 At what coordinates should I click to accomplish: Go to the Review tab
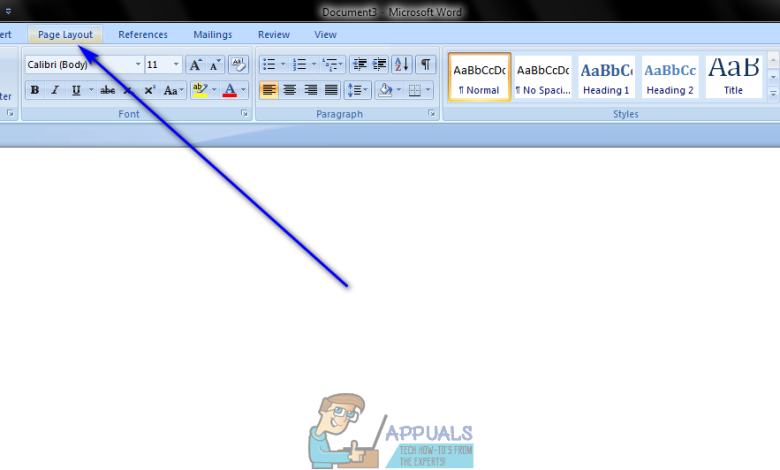274,34
